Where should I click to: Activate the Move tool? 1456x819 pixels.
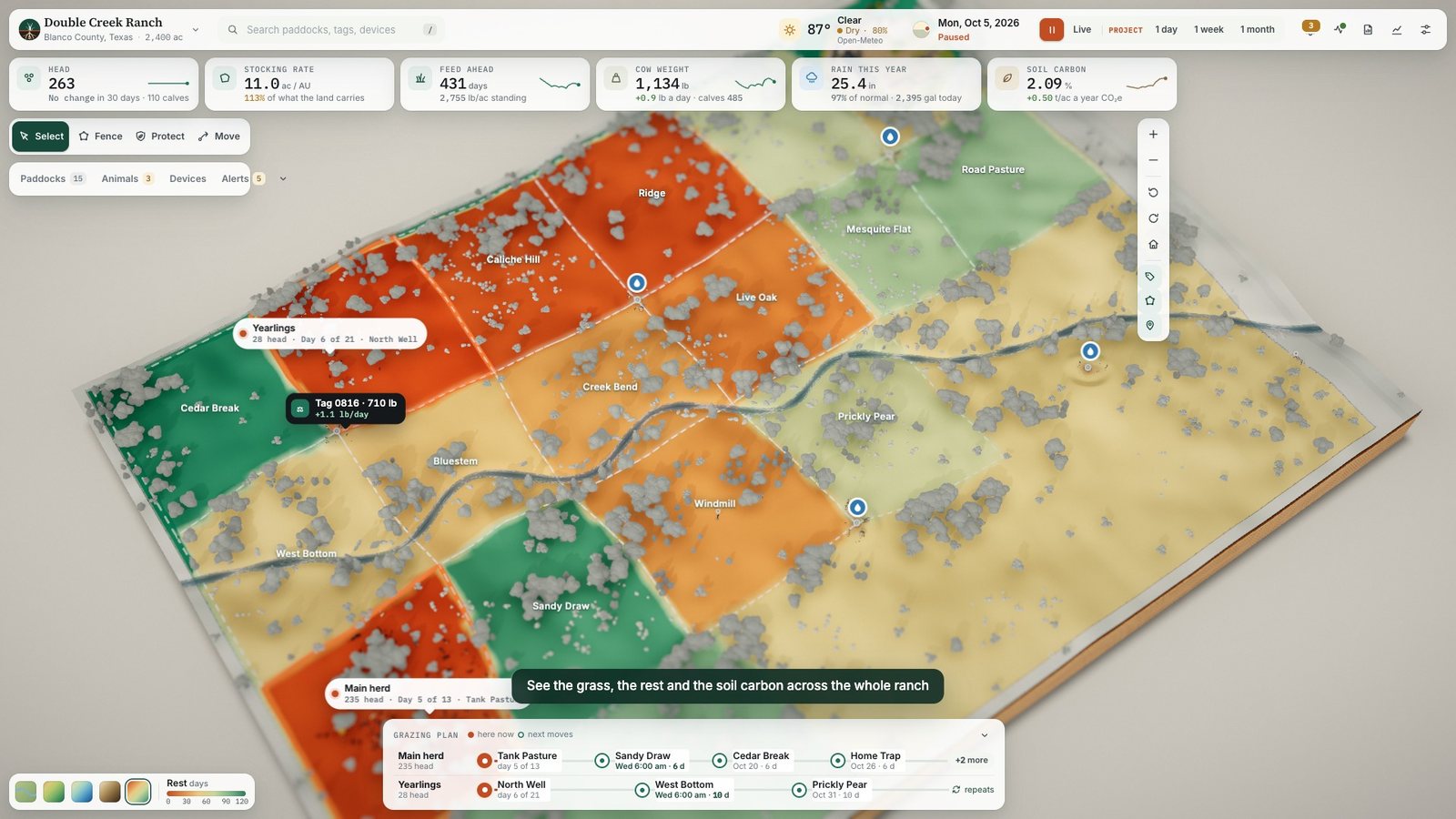pyautogui.click(x=219, y=136)
